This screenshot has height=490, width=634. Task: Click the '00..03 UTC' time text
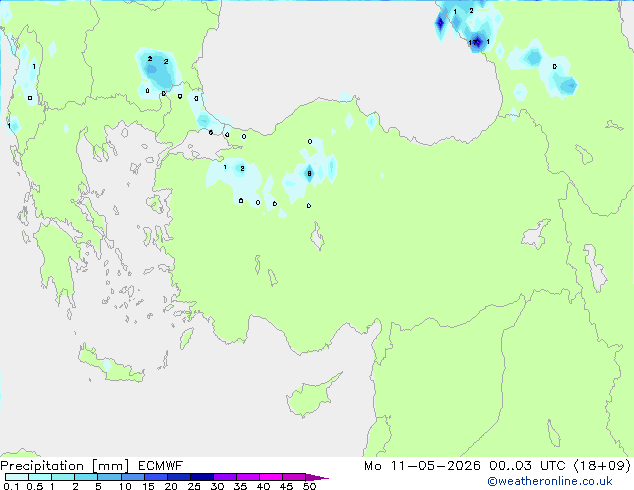(529, 466)
